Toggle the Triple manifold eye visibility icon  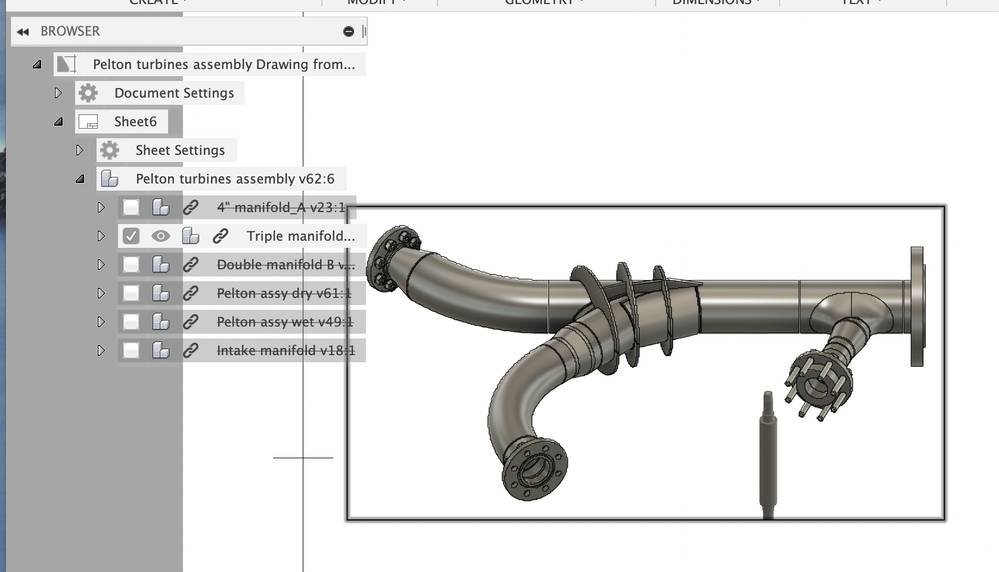[161, 236]
